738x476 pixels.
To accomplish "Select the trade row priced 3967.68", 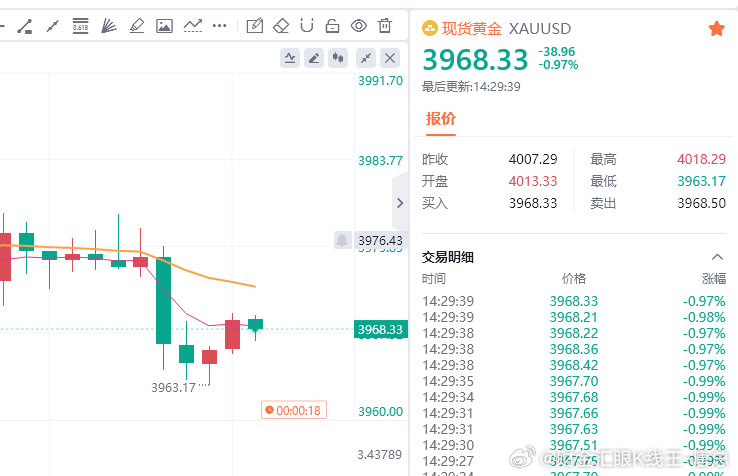I will [x=574, y=397].
